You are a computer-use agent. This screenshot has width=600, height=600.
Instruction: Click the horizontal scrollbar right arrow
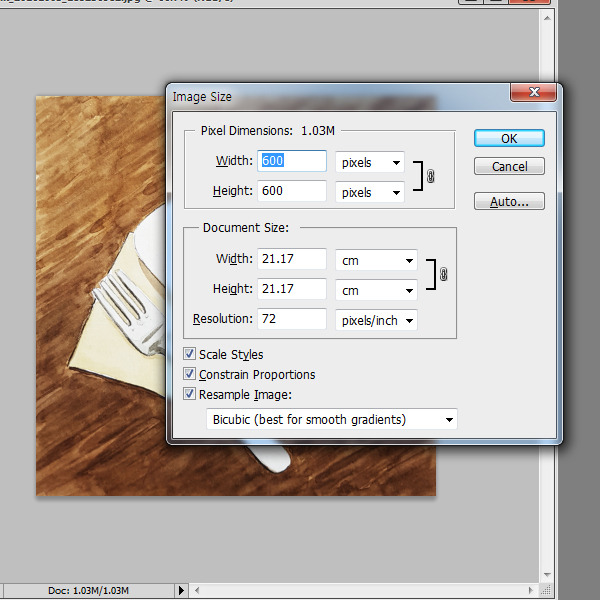click(x=531, y=590)
